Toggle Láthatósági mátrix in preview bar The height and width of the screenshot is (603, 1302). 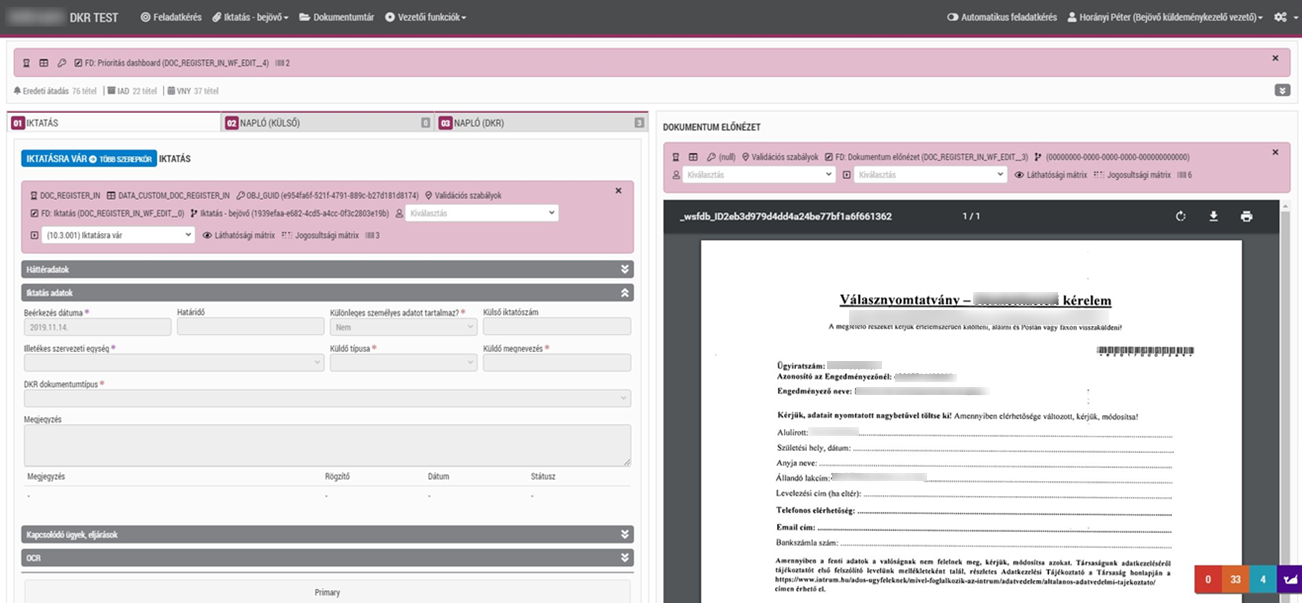(1051, 174)
